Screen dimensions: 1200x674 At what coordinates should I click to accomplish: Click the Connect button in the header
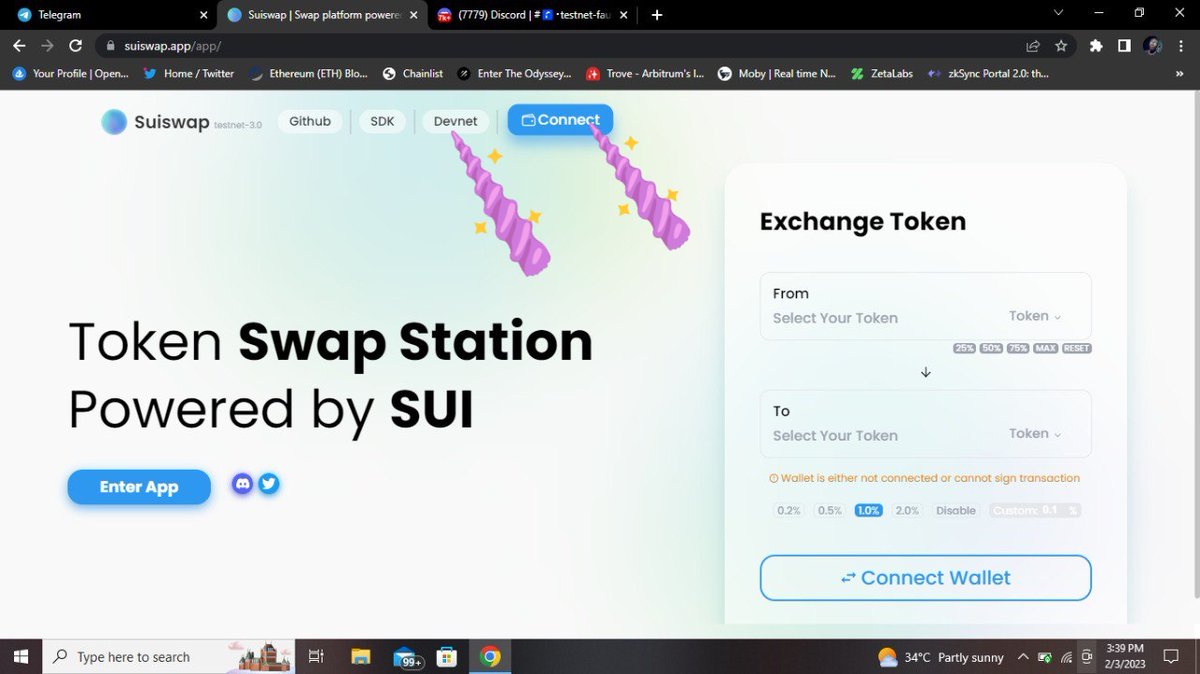(560, 120)
